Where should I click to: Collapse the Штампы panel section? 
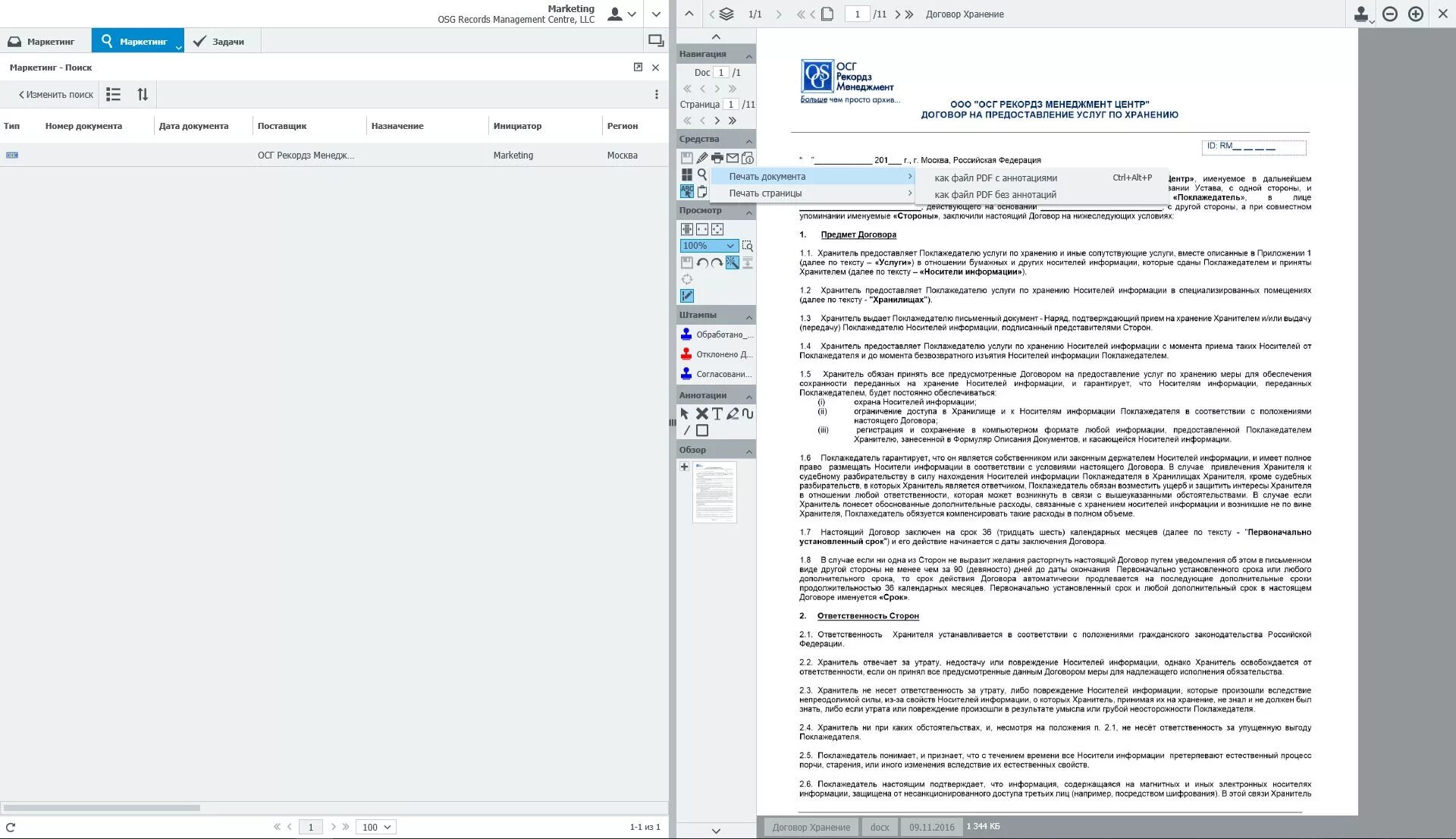point(749,316)
